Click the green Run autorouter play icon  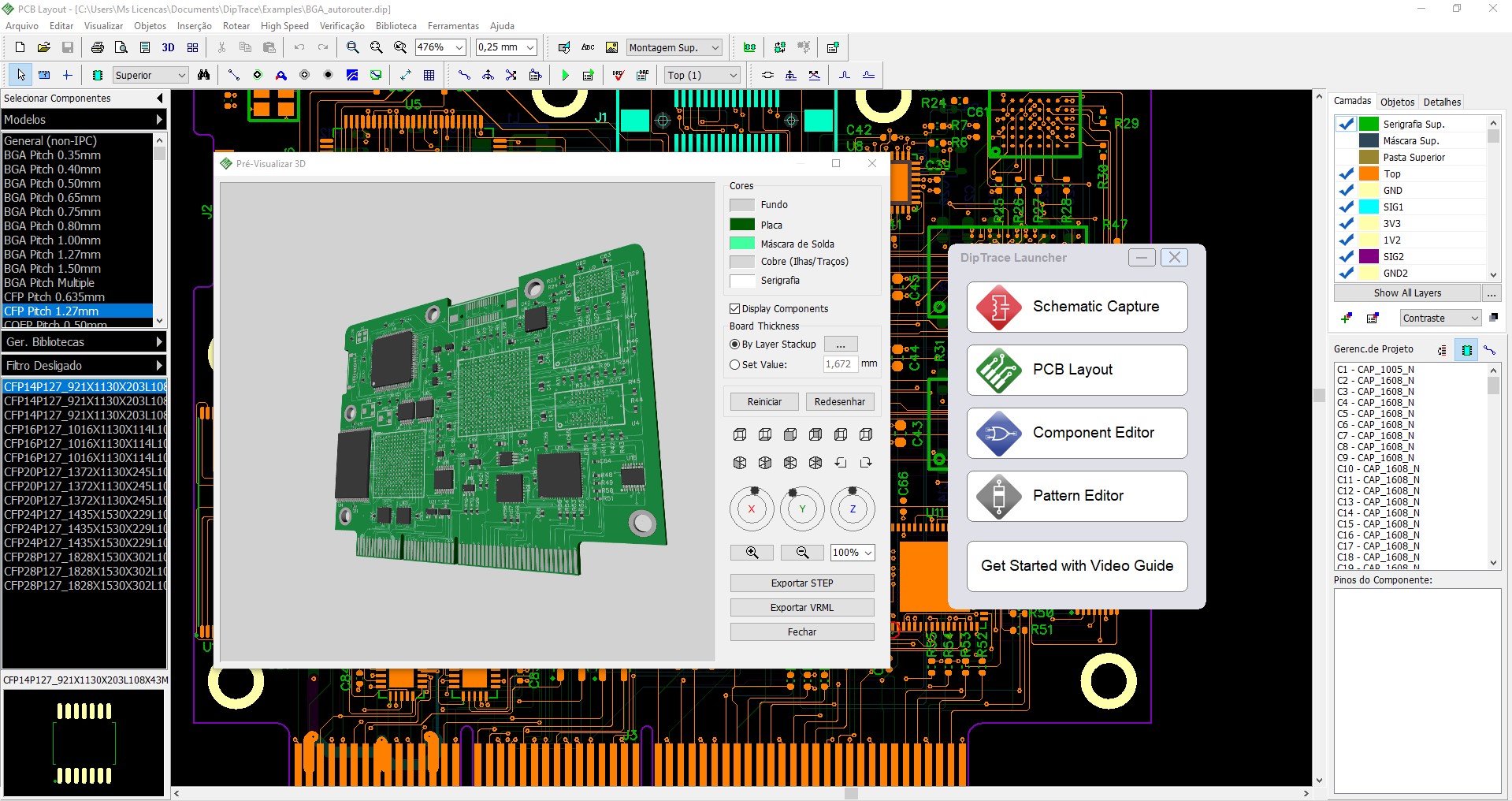[565, 75]
